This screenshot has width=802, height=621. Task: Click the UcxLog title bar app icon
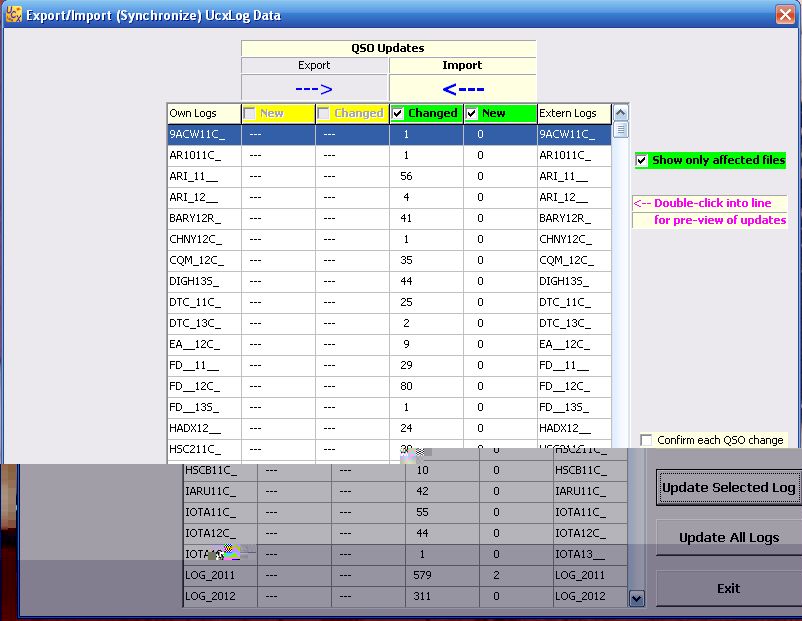pos(13,15)
